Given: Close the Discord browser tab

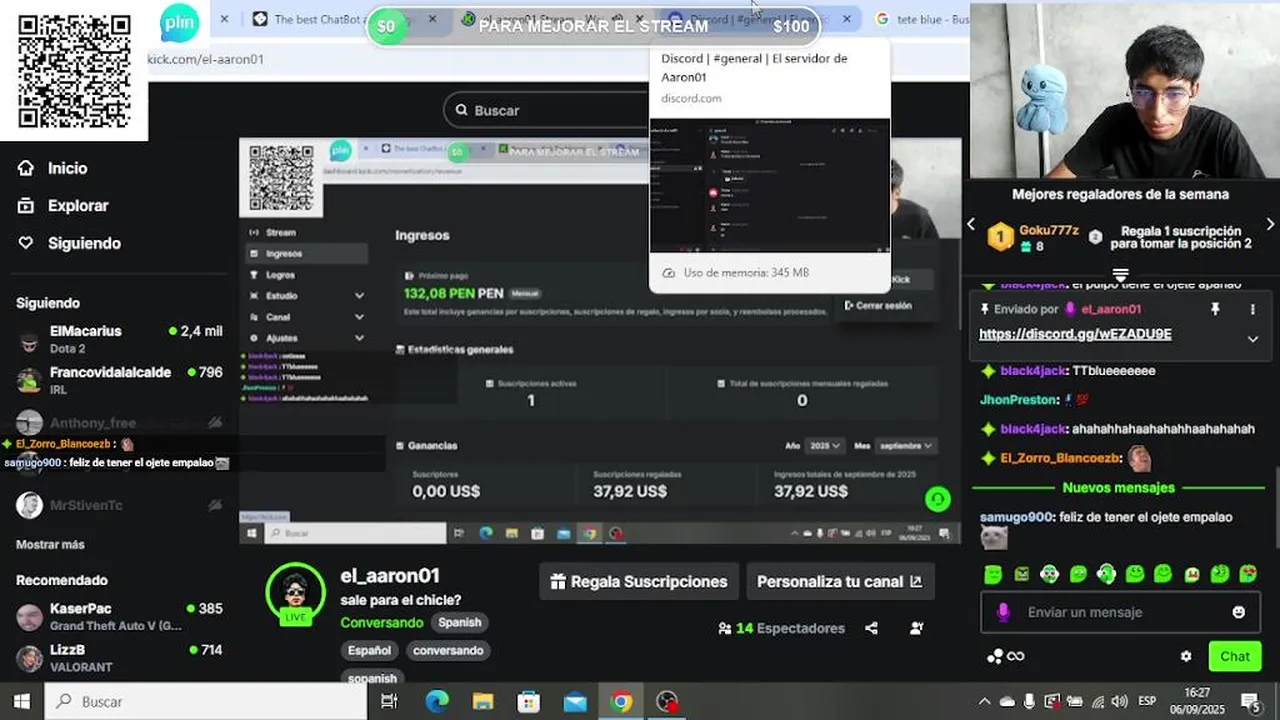Looking at the screenshot, I should coord(846,19).
